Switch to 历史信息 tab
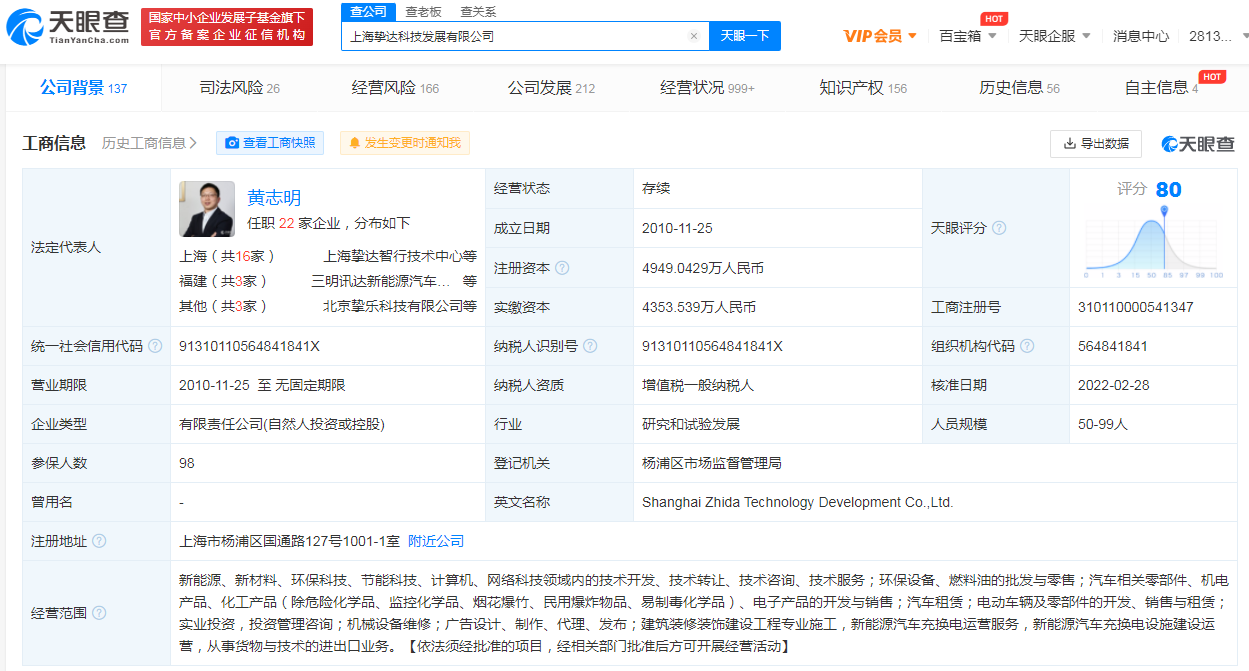Screen dimensions: 1249x671 [1019, 88]
